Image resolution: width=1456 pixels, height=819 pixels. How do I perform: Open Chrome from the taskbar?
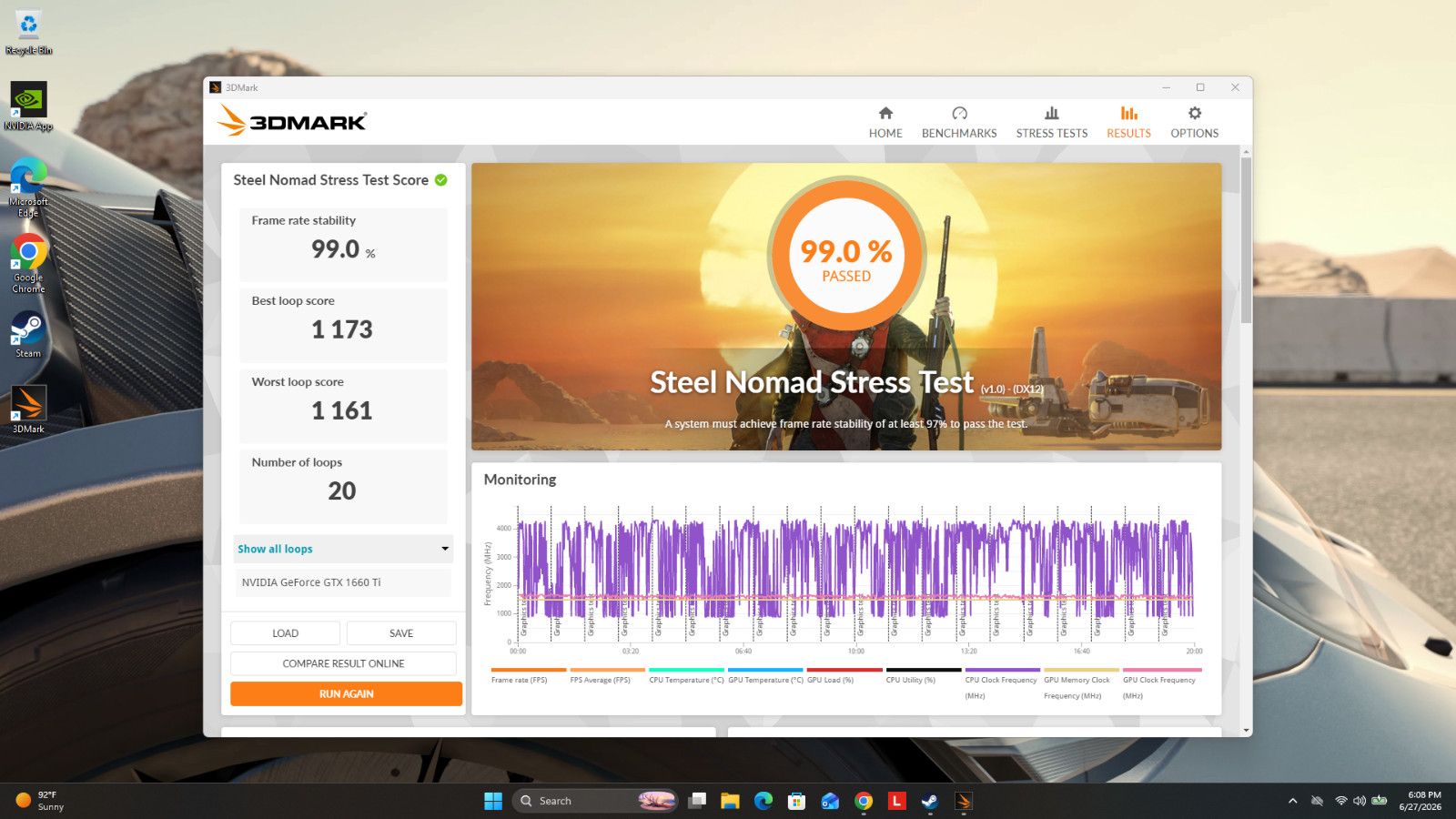tap(864, 801)
